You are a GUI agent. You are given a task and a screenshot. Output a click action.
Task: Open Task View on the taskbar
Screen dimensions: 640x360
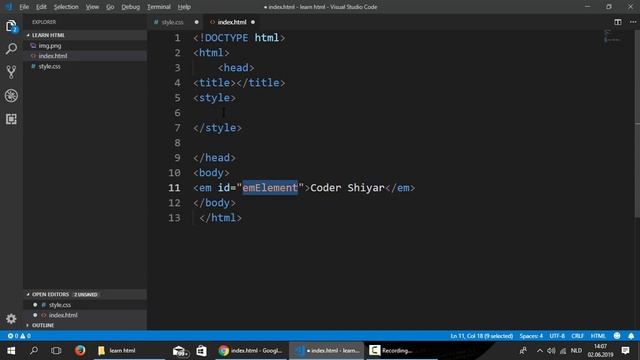56,351
